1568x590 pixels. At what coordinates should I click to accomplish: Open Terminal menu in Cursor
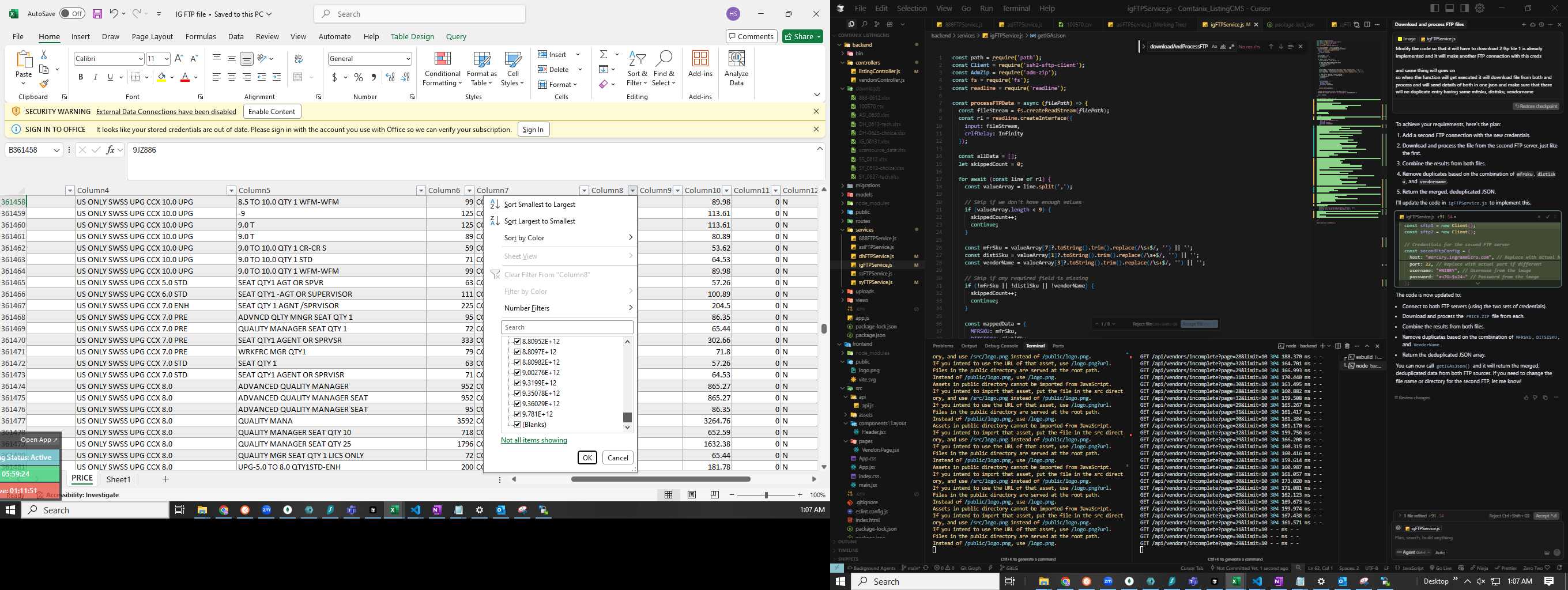1016,9
